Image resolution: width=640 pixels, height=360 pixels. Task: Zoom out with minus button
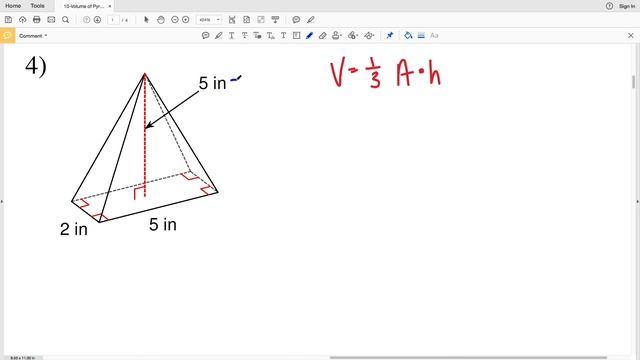175,20
